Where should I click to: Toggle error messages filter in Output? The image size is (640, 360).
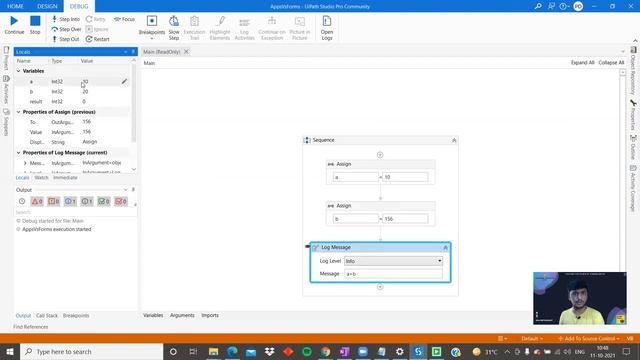pos(37,201)
